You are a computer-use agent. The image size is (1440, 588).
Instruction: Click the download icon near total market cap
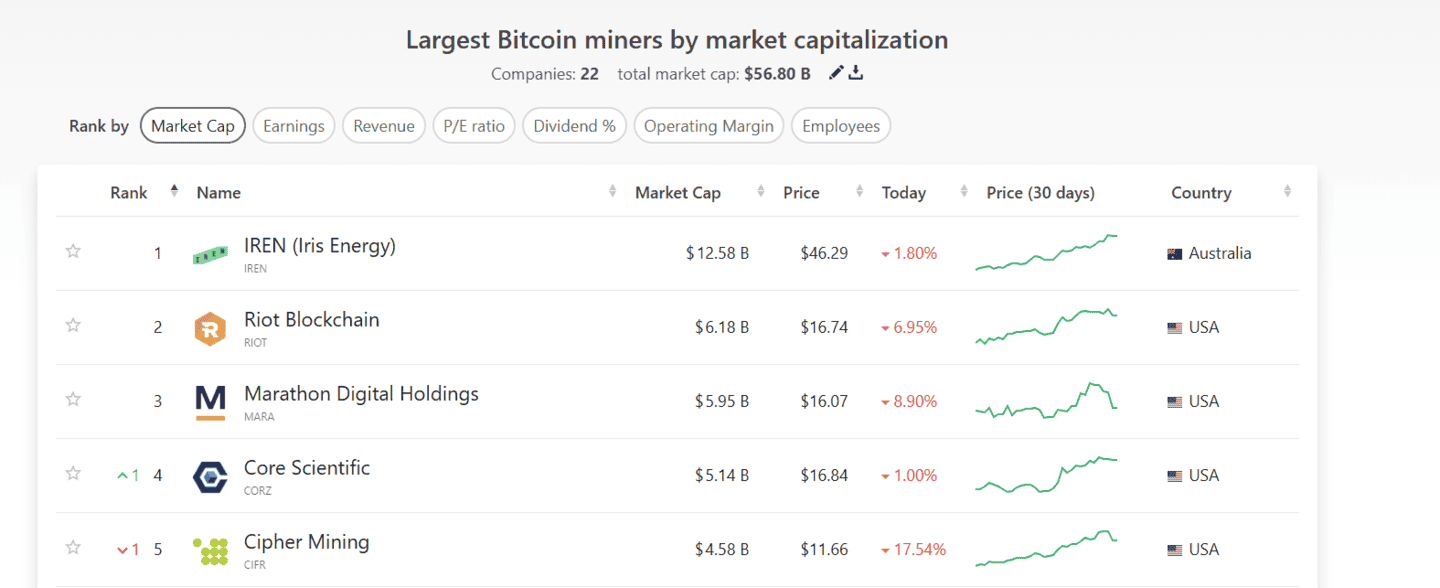(x=856, y=73)
